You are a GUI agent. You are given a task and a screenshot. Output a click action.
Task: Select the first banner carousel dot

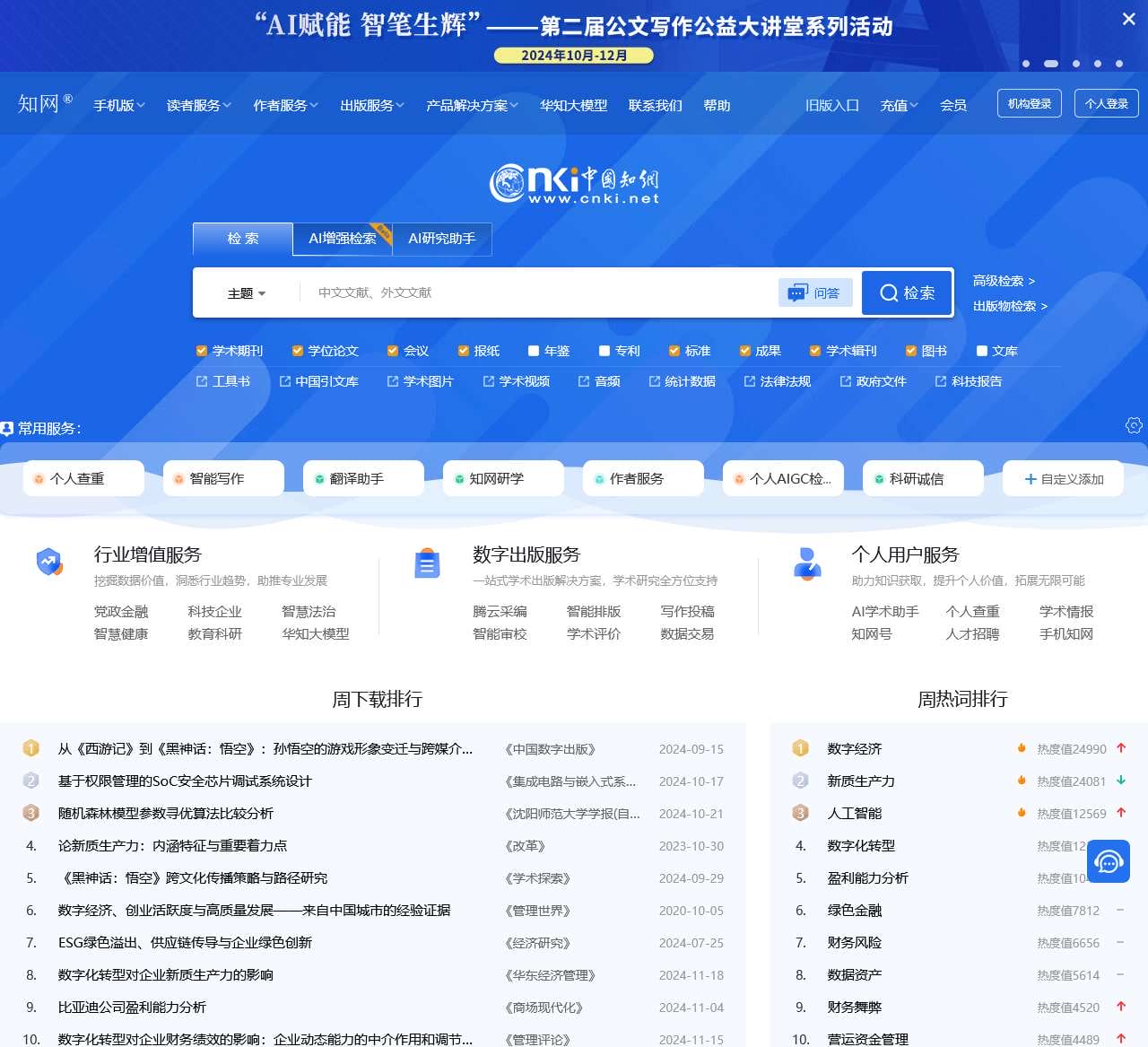[x=1026, y=64]
